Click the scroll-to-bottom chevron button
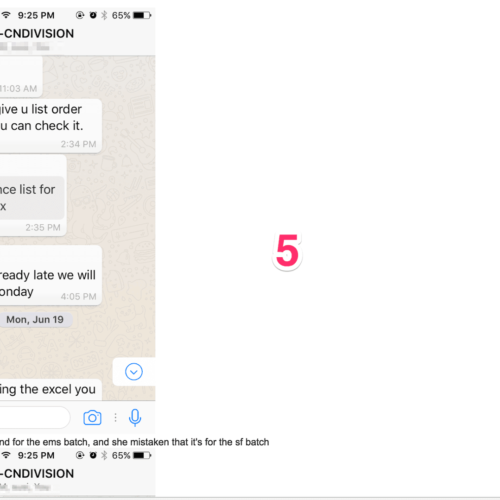Screen dimensions: 500x500 coord(134,372)
